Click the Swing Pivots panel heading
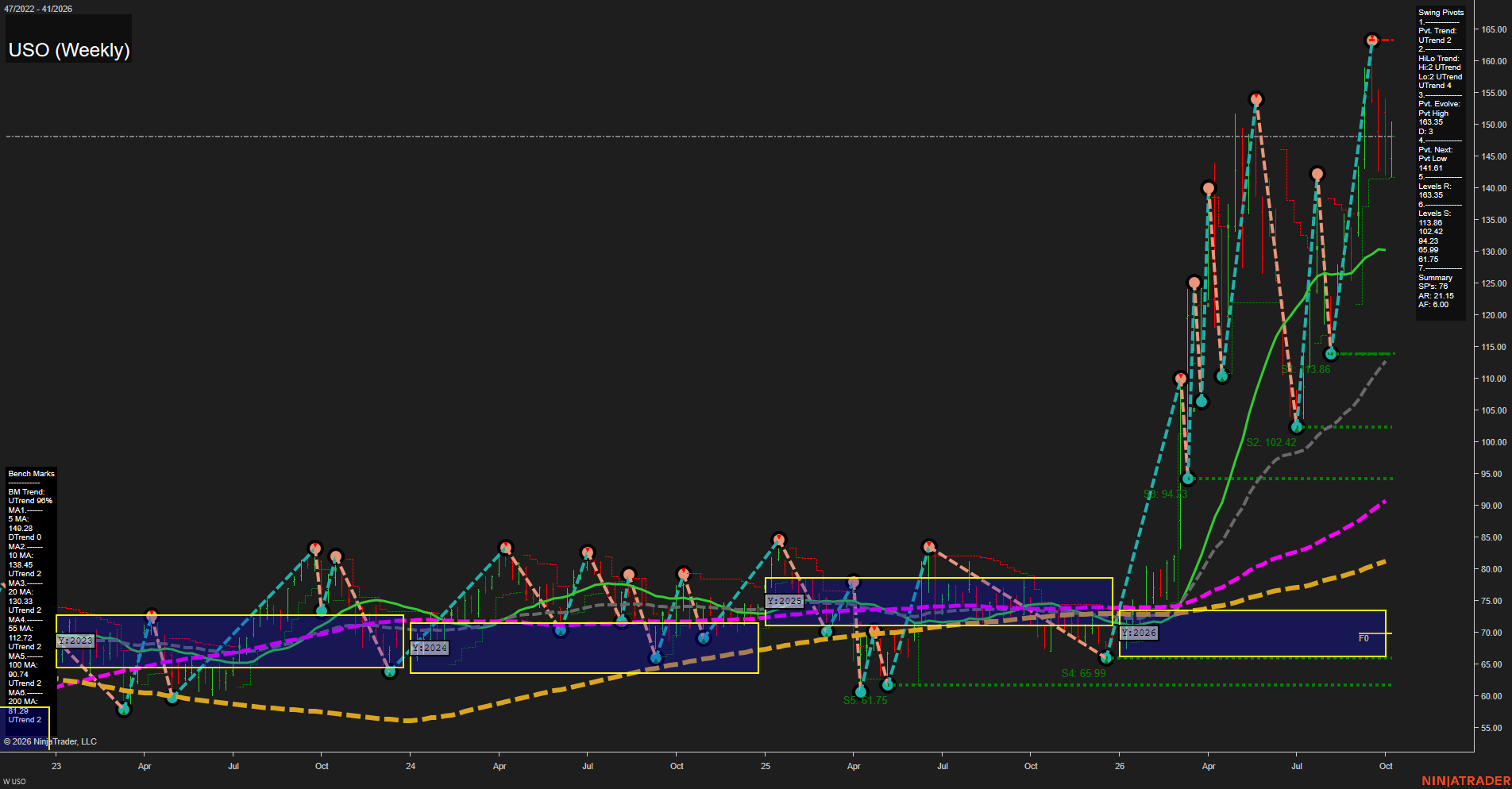The width and height of the screenshot is (1512, 789). (1441, 13)
